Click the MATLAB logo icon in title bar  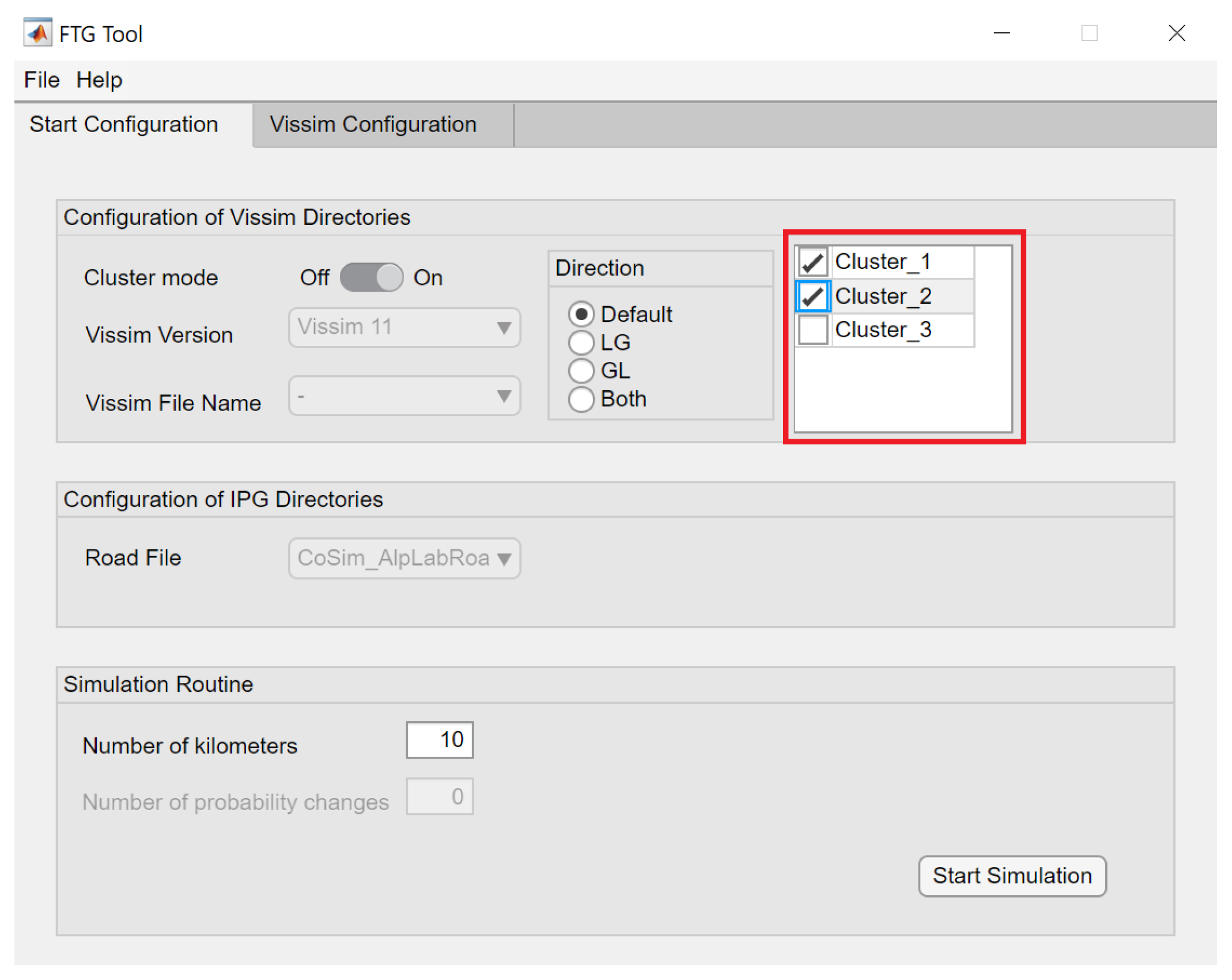click(37, 33)
